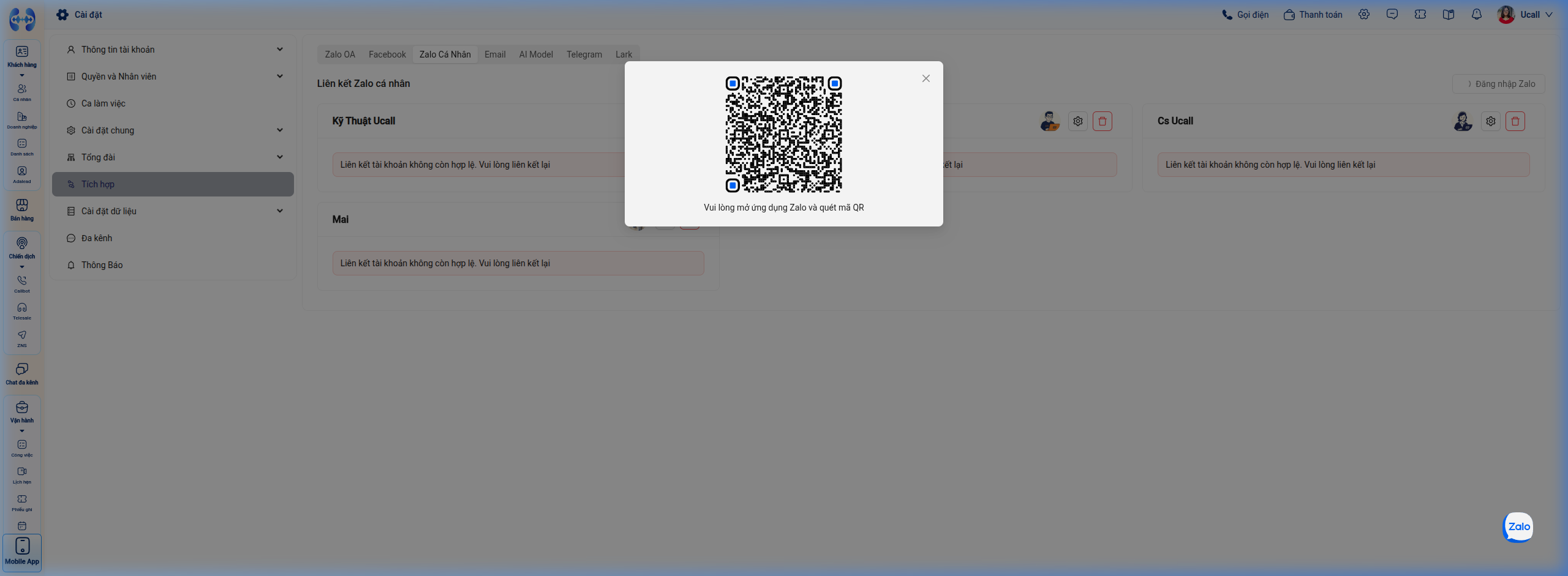Open Telesale in the sidebar
This screenshot has width=1568, height=576.
[x=22, y=311]
